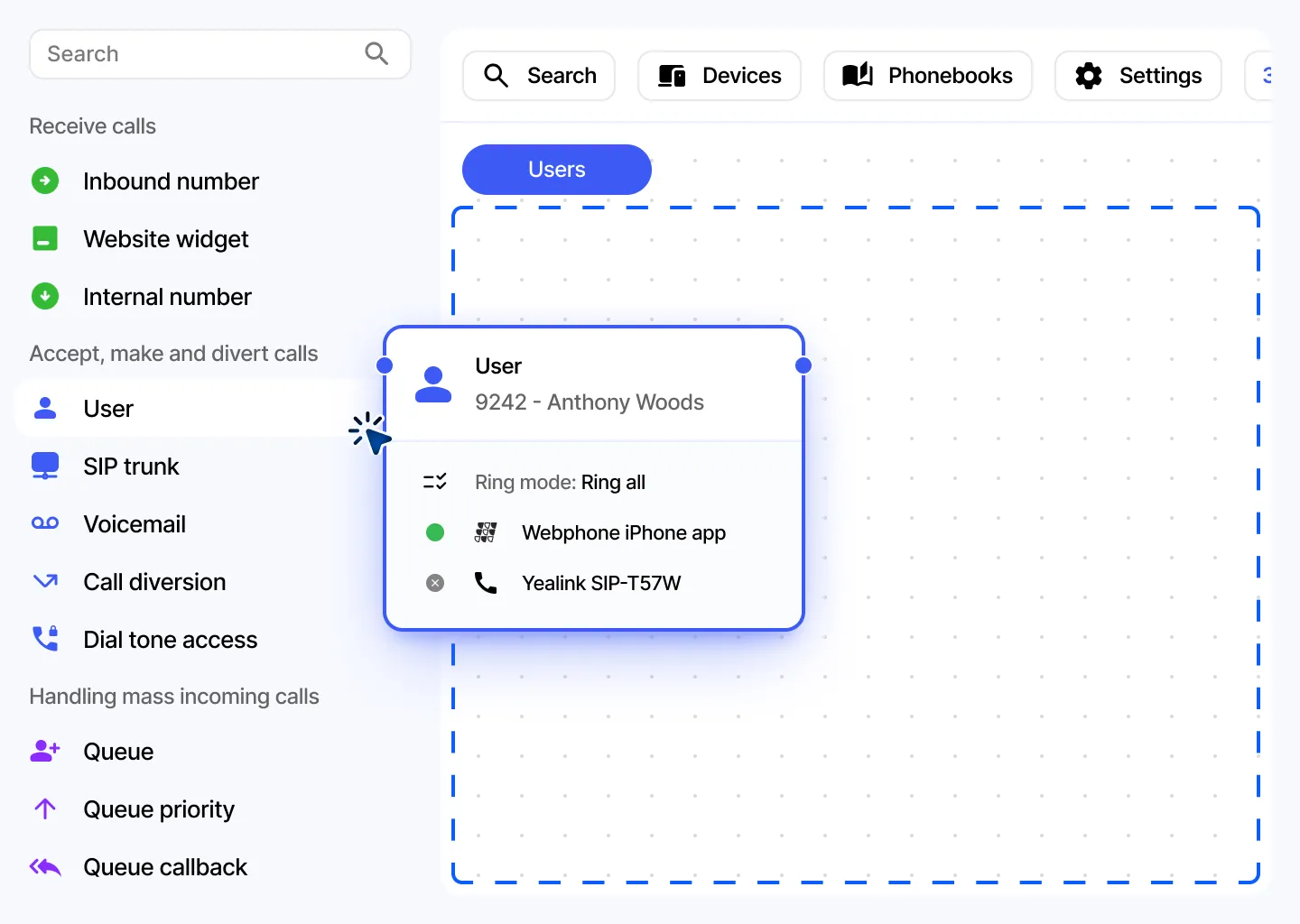
Task: Click the right connector dot on User card
Action: click(x=803, y=365)
